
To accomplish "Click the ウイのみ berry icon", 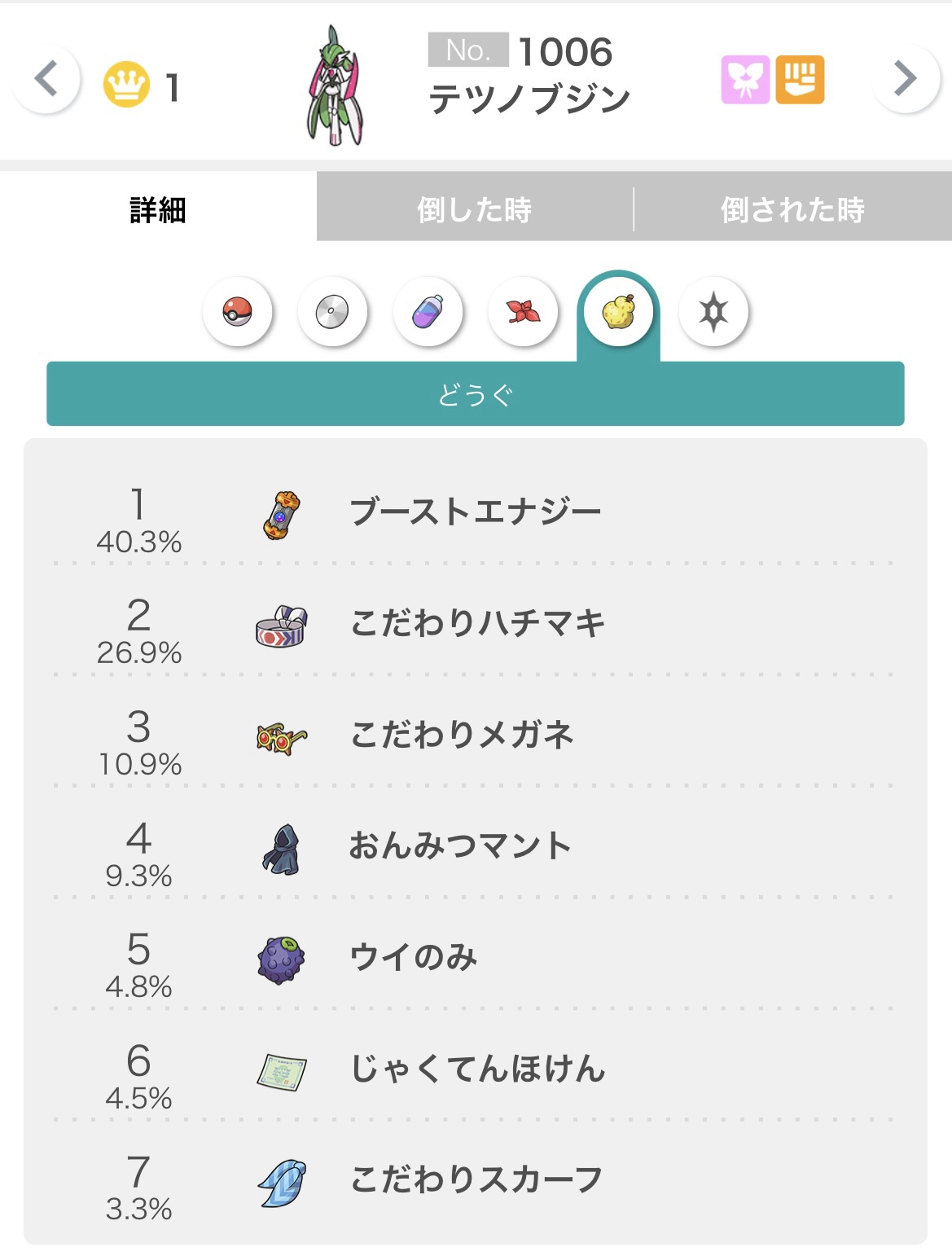I will click(x=281, y=960).
